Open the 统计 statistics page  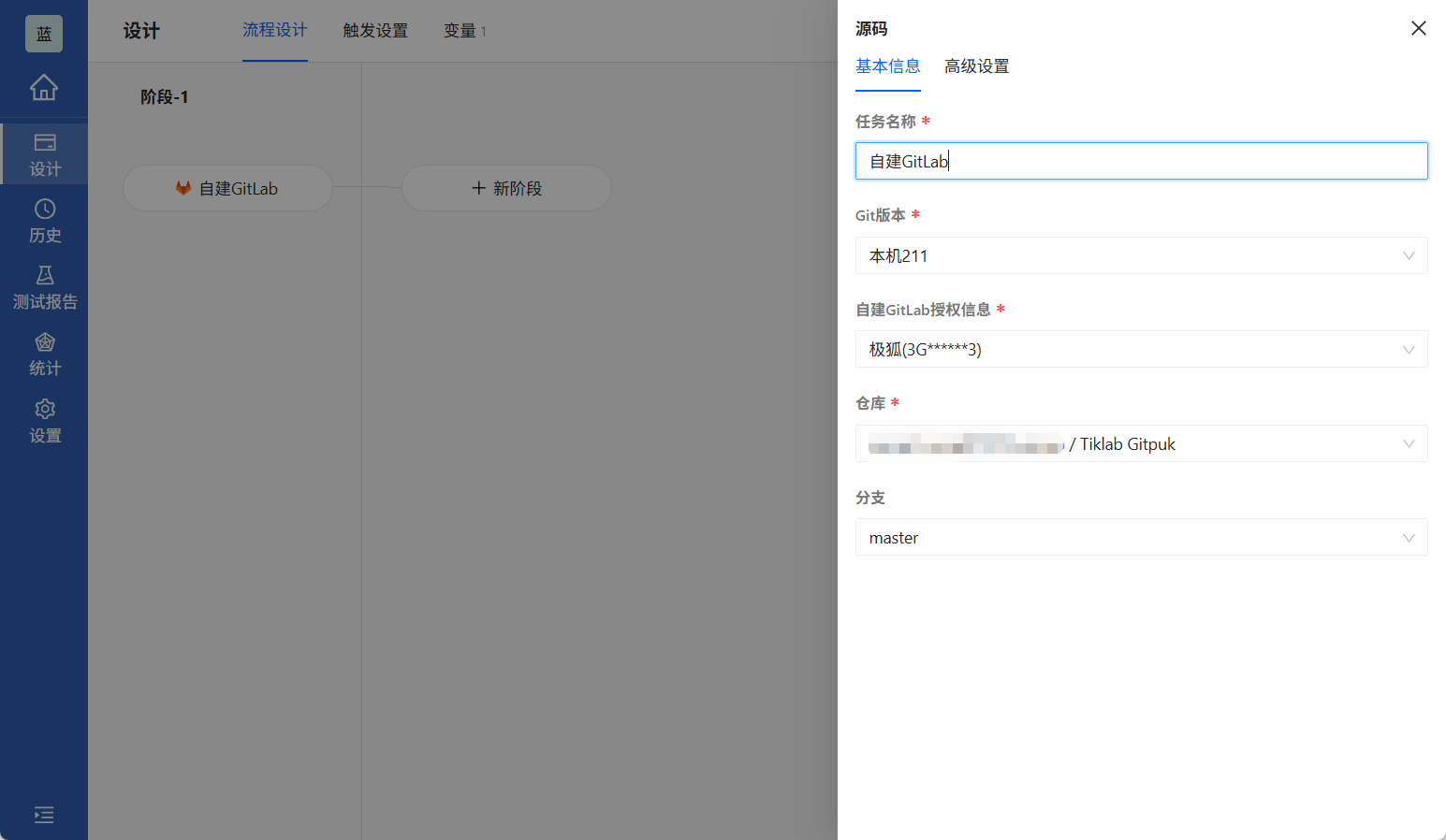tap(44, 354)
